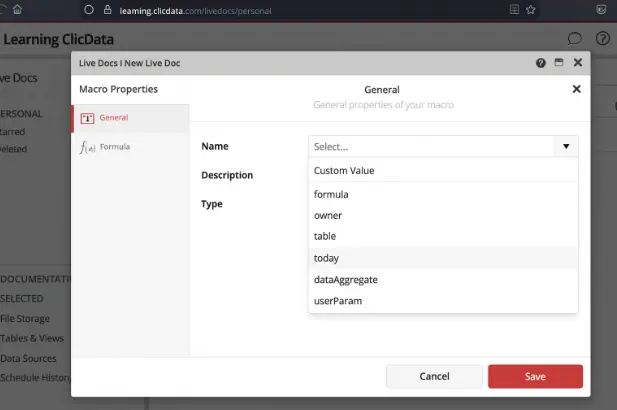Screen dimensions: 617x410
Task: Click the shield icon in browser toolbar
Action: coord(601,9)
